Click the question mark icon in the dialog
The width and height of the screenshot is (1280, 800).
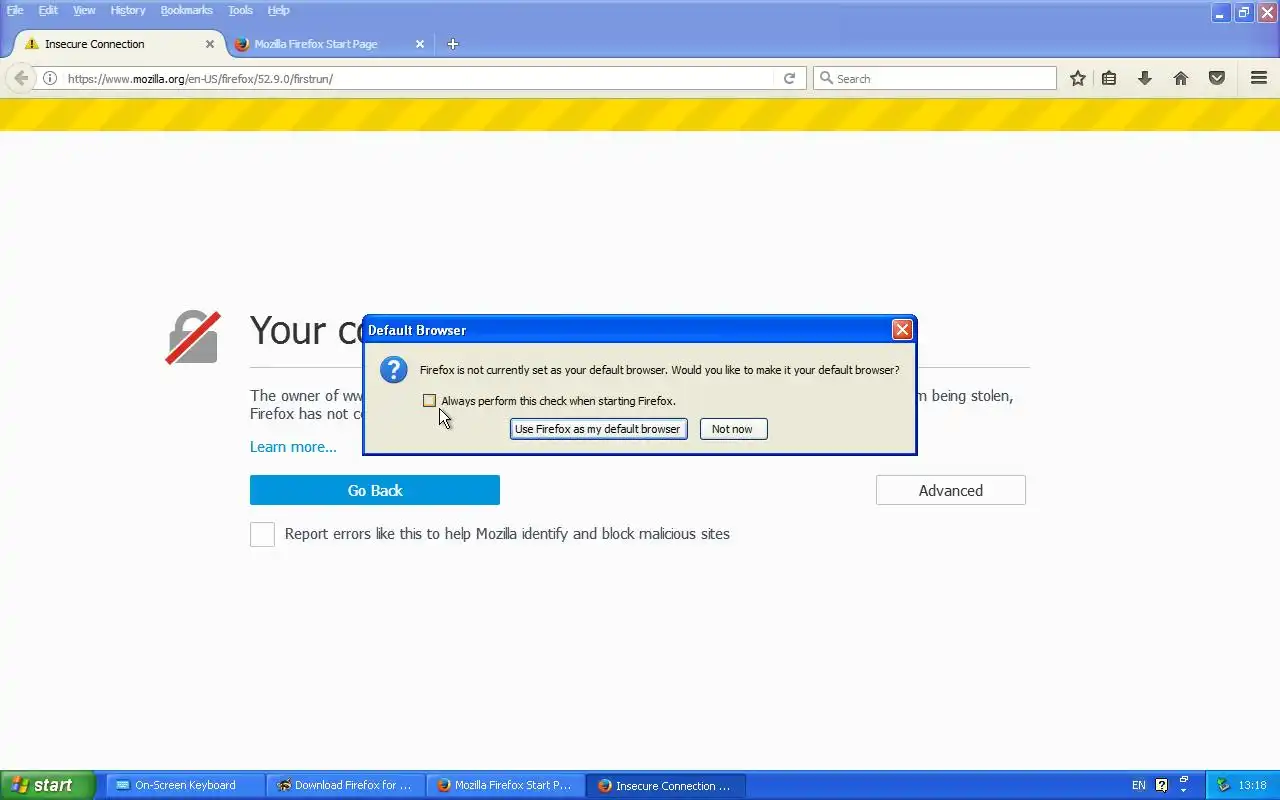click(394, 370)
